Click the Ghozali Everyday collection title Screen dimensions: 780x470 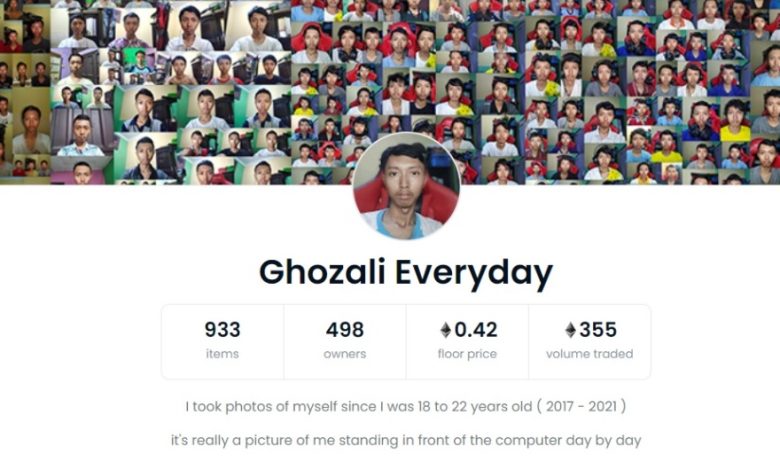pos(406,273)
